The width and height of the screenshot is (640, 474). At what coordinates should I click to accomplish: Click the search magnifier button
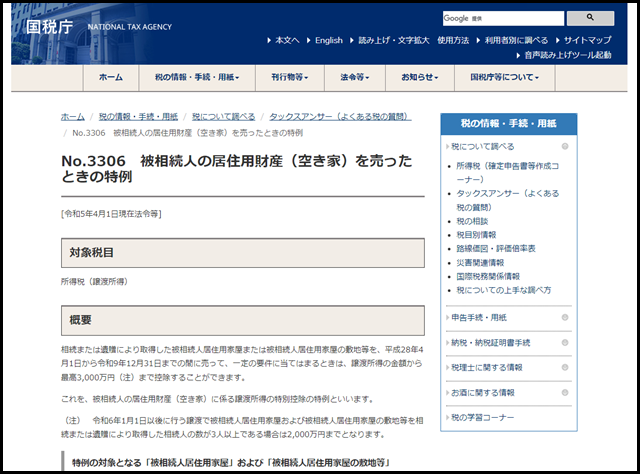[590, 18]
